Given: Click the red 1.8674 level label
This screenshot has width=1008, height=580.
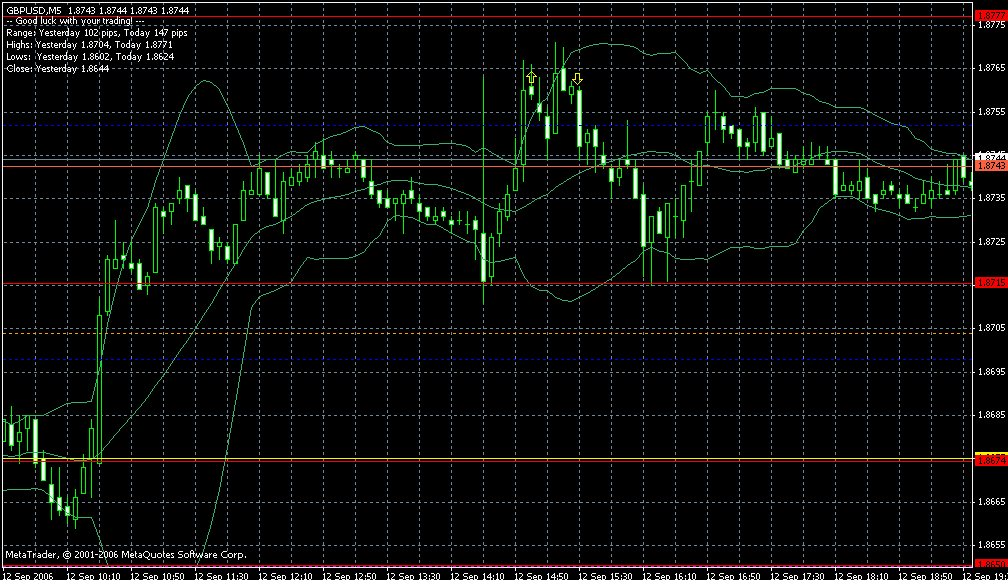Looking at the screenshot, I should (x=991, y=460).
